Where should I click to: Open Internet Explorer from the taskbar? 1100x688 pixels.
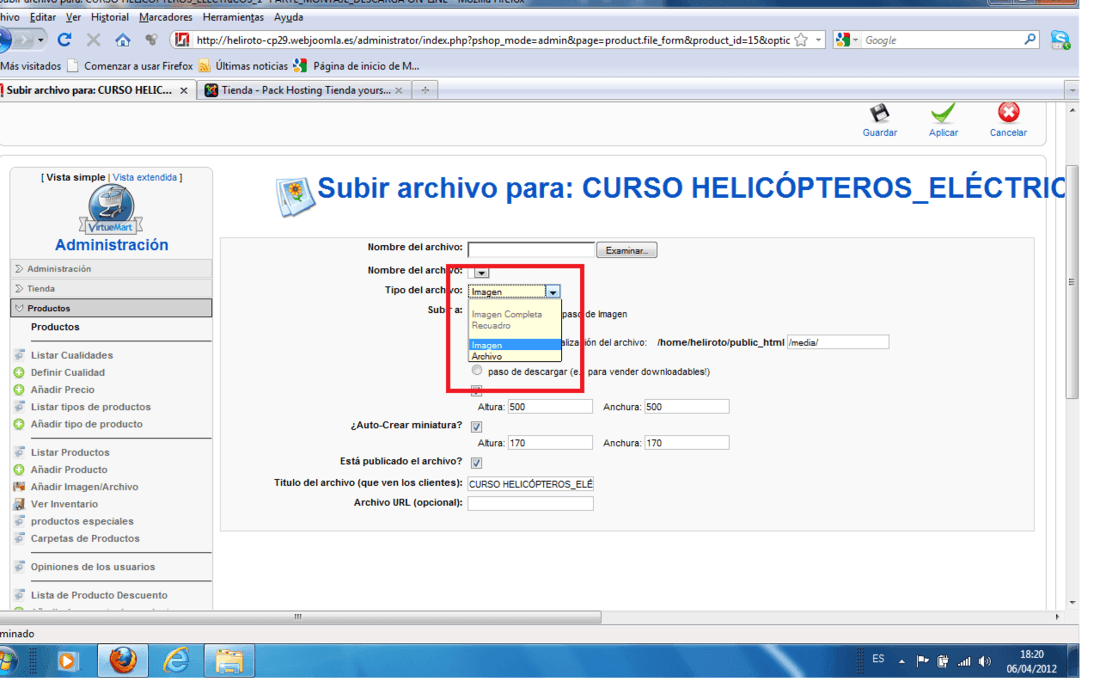click(x=176, y=661)
